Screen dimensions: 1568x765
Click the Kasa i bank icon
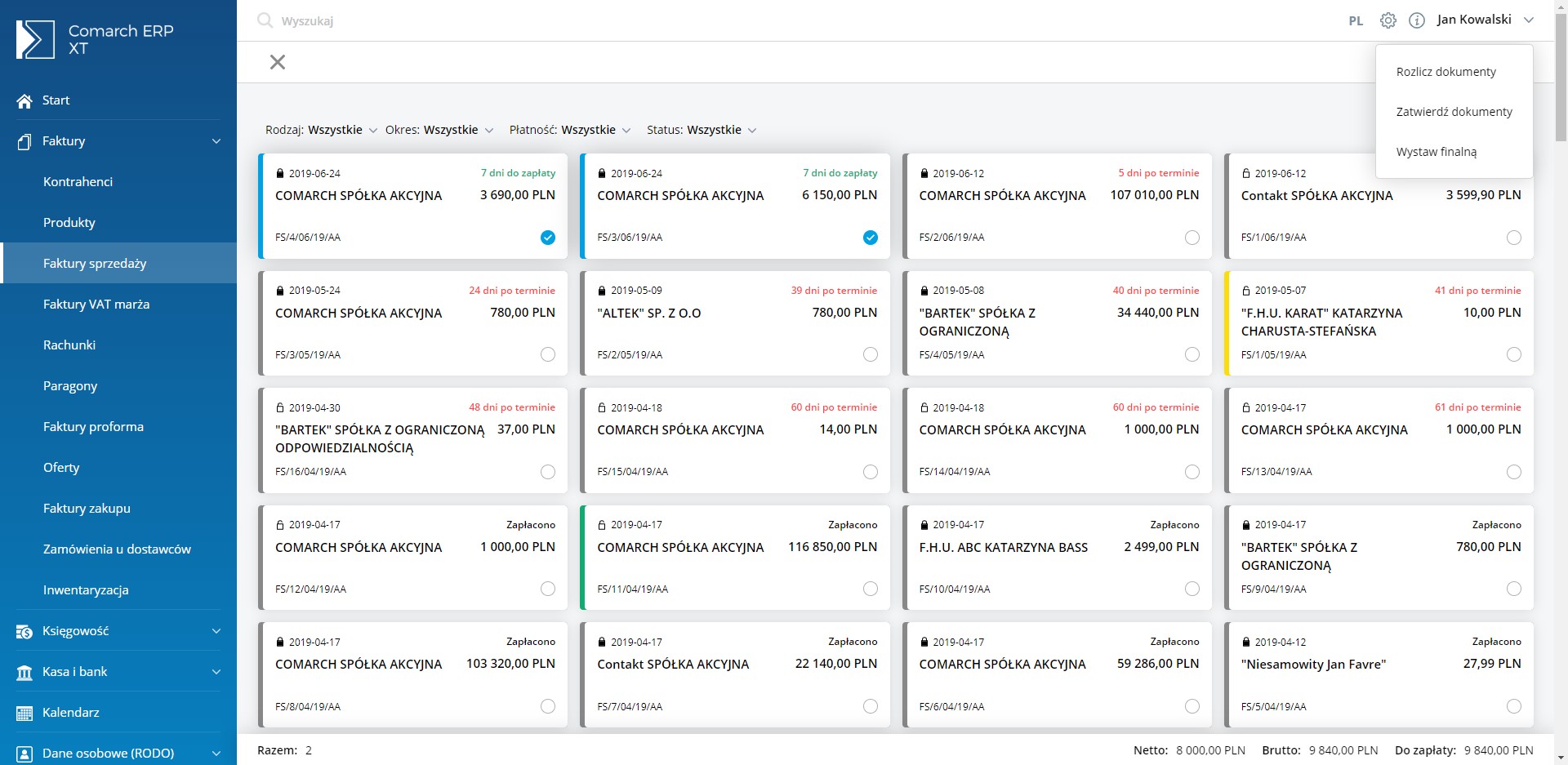(x=24, y=673)
